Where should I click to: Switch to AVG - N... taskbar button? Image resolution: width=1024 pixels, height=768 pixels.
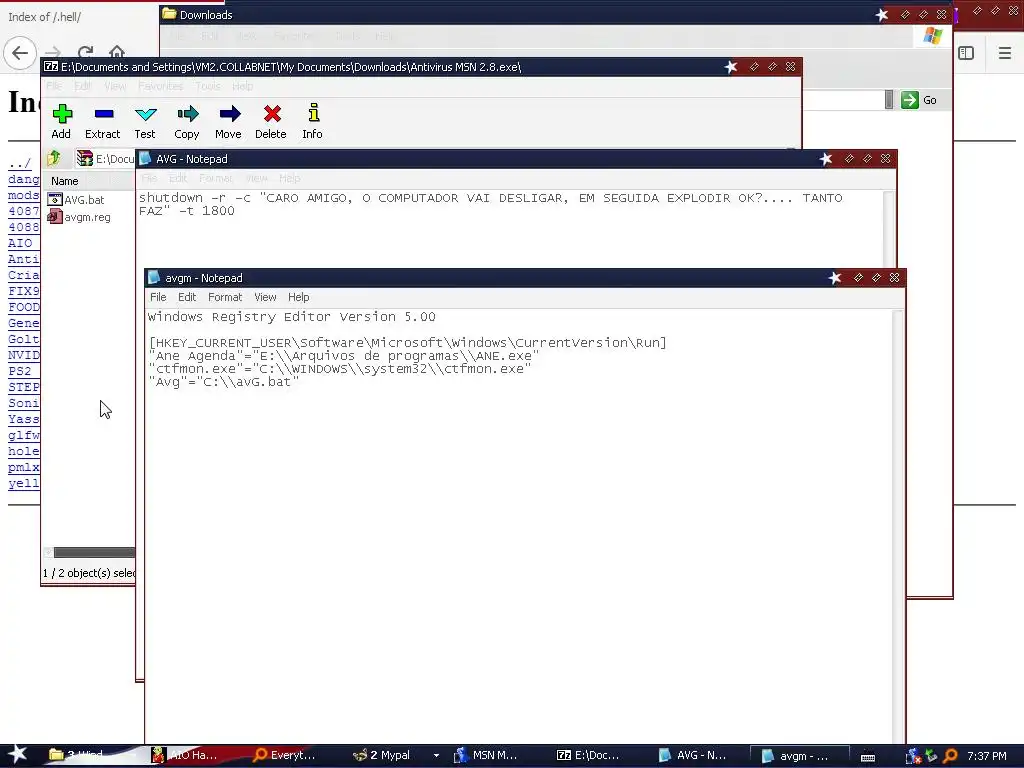692,756
